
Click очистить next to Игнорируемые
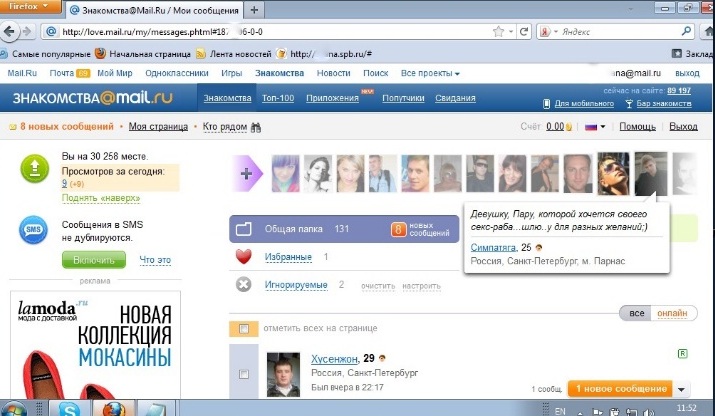point(378,286)
